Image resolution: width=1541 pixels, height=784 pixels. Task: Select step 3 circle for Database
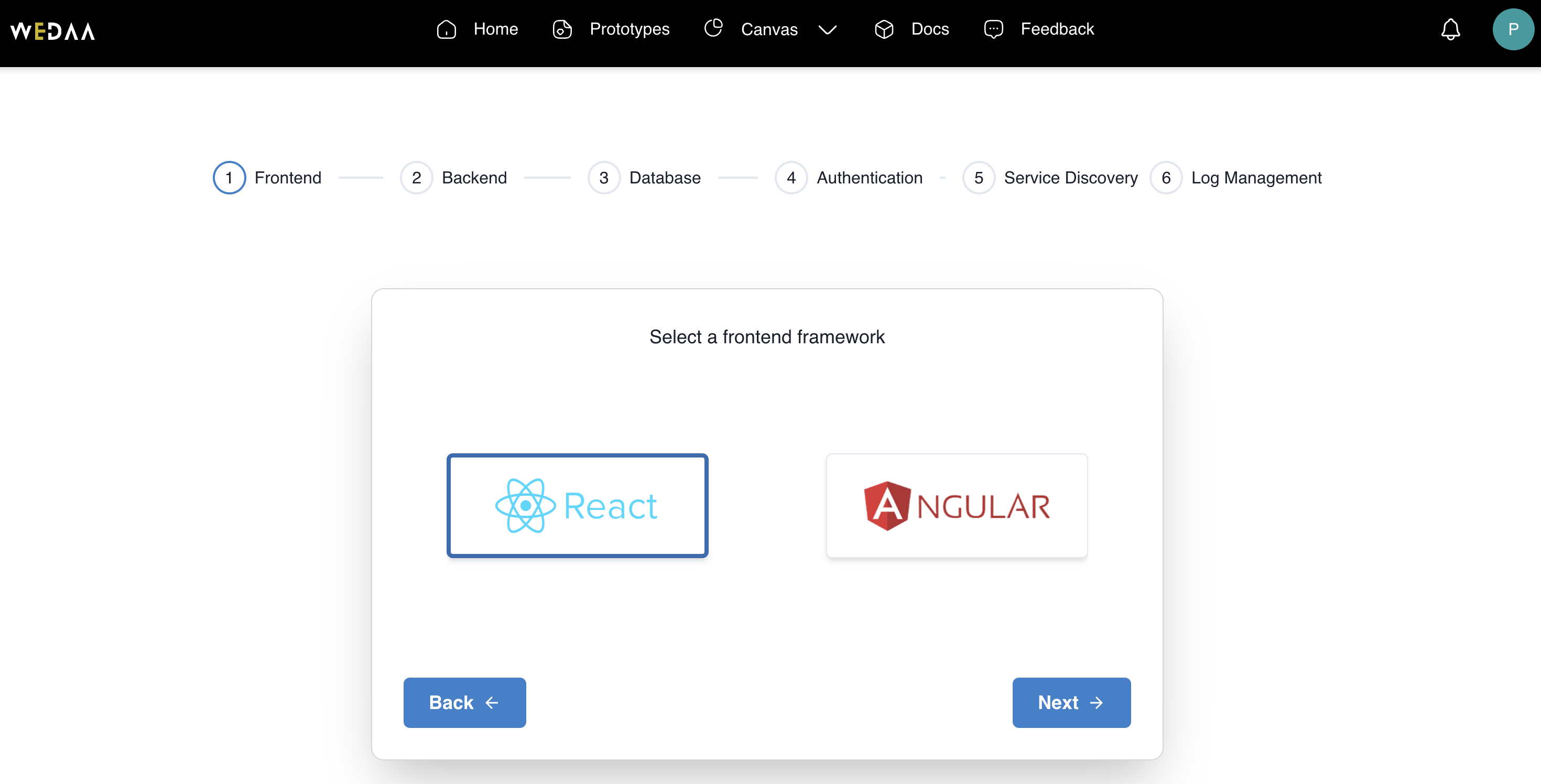point(604,178)
